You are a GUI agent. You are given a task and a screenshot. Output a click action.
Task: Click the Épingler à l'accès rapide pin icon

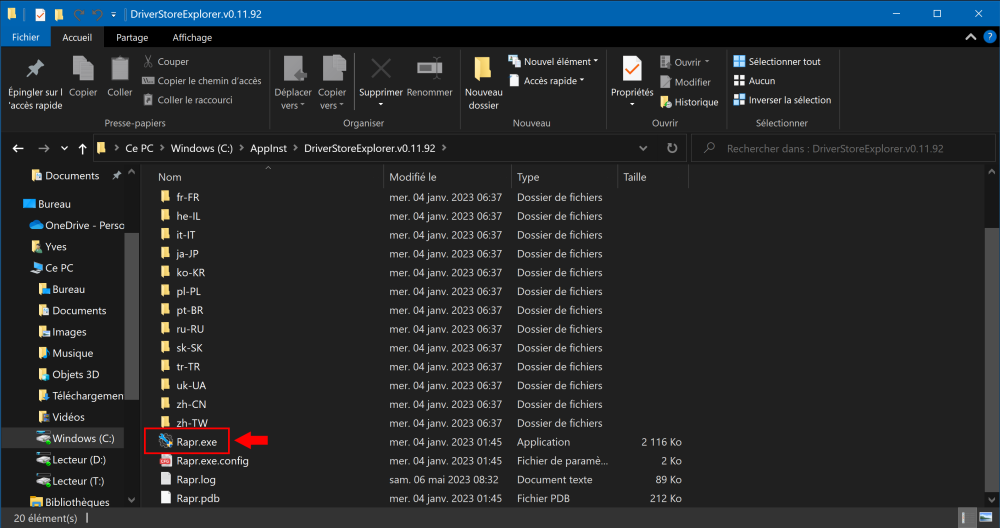pos(35,69)
